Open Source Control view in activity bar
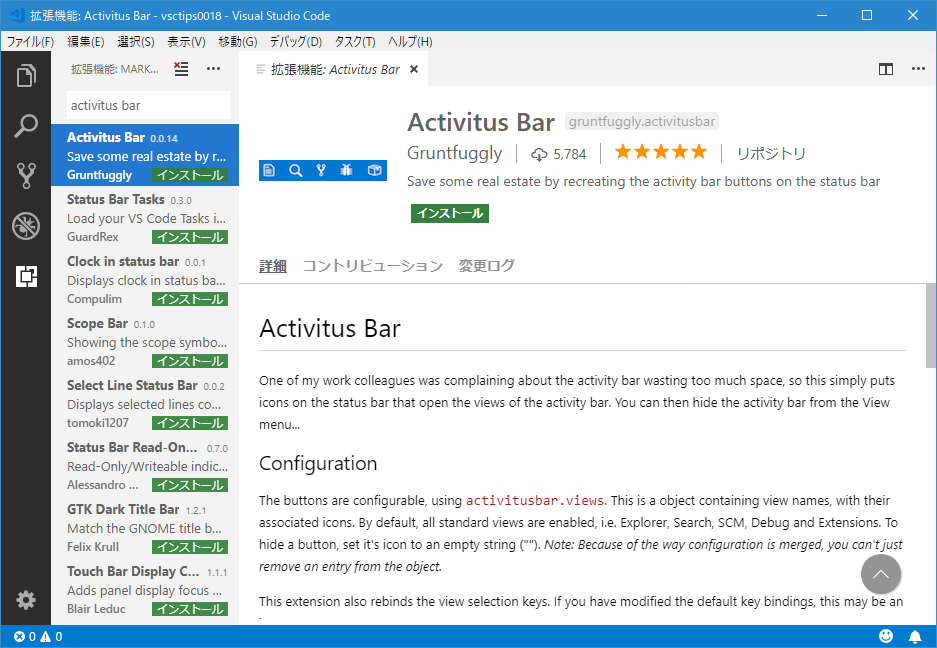Image resolution: width=937 pixels, height=648 pixels. click(x=26, y=176)
